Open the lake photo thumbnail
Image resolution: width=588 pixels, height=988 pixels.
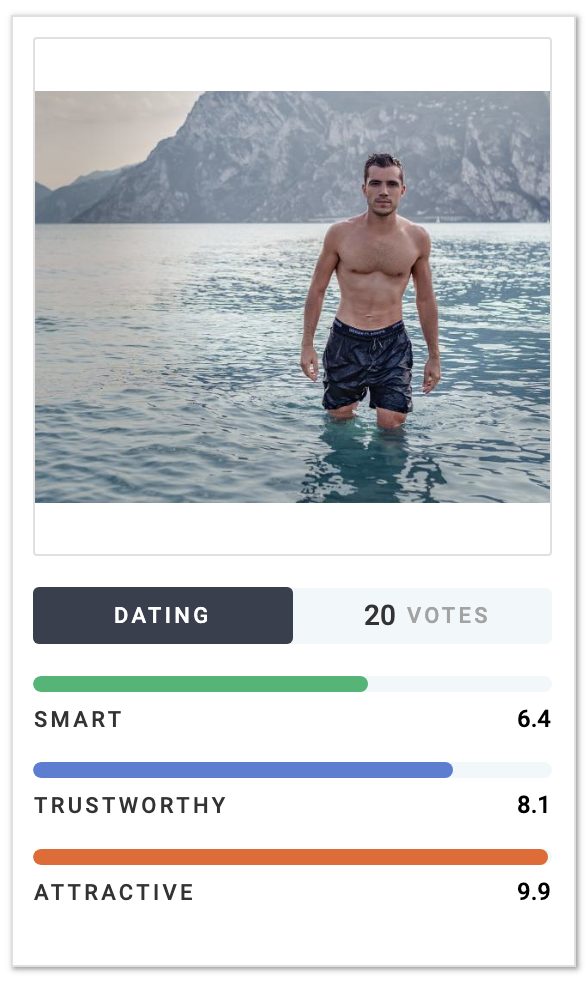[292, 297]
